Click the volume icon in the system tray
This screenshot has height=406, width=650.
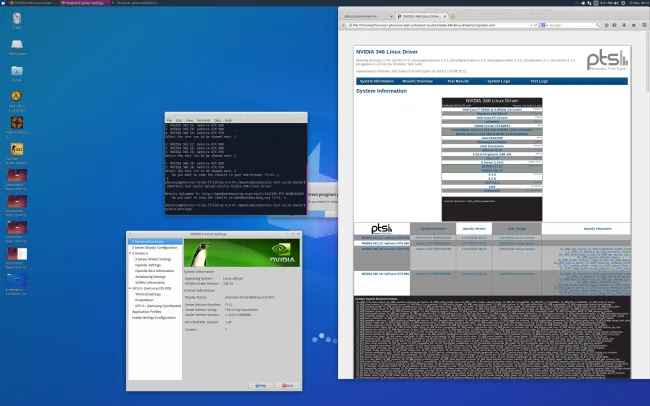[x=616, y=2]
